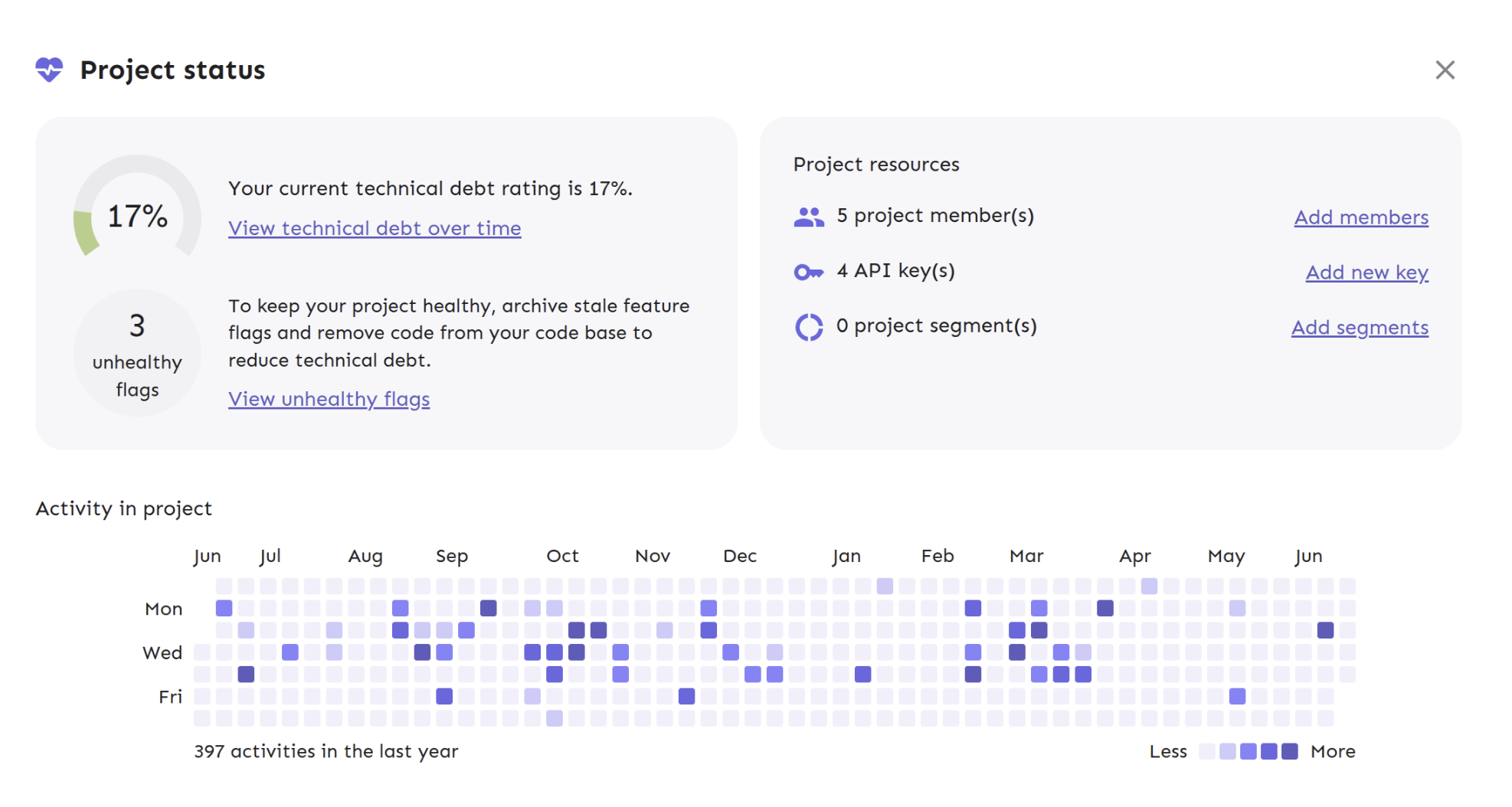Click Add segments
This screenshot has width=1512, height=807.
tap(1360, 327)
